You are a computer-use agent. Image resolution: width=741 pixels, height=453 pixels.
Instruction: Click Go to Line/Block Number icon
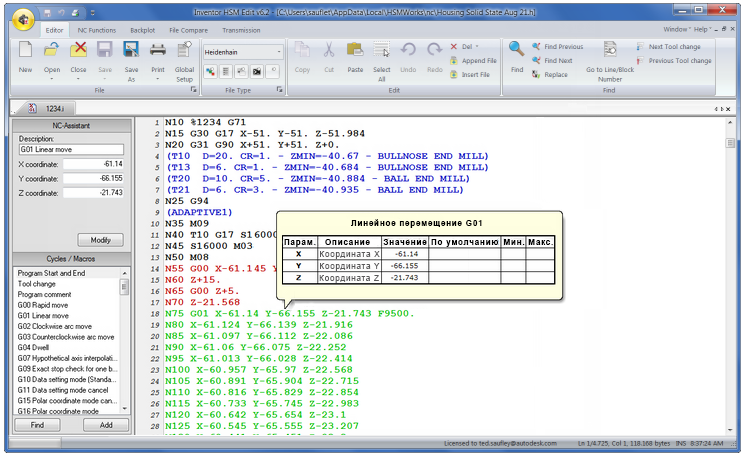tap(610, 49)
